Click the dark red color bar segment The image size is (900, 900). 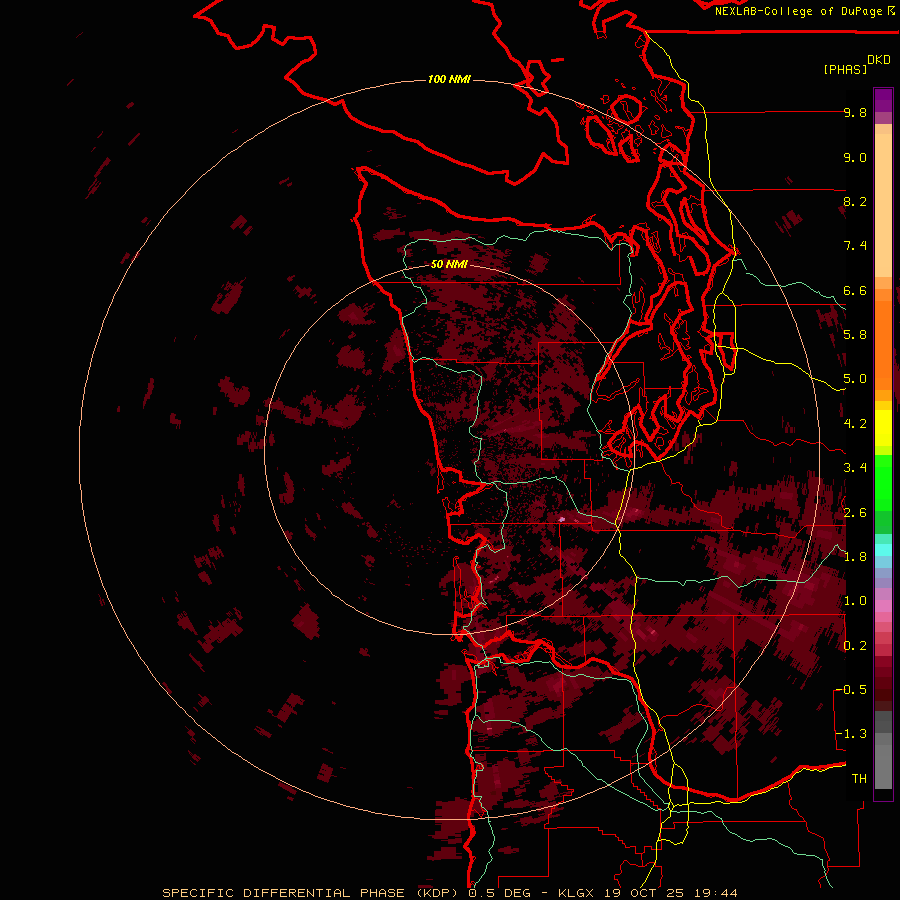point(883,683)
